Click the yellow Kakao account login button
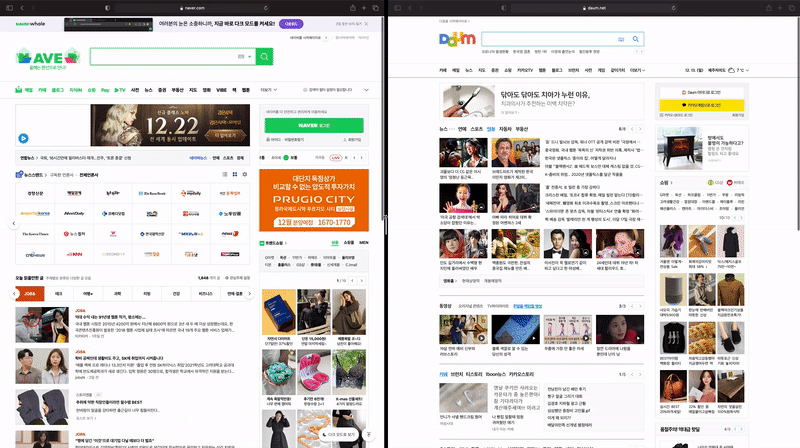800x448 pixels. [x=702, y=105]
